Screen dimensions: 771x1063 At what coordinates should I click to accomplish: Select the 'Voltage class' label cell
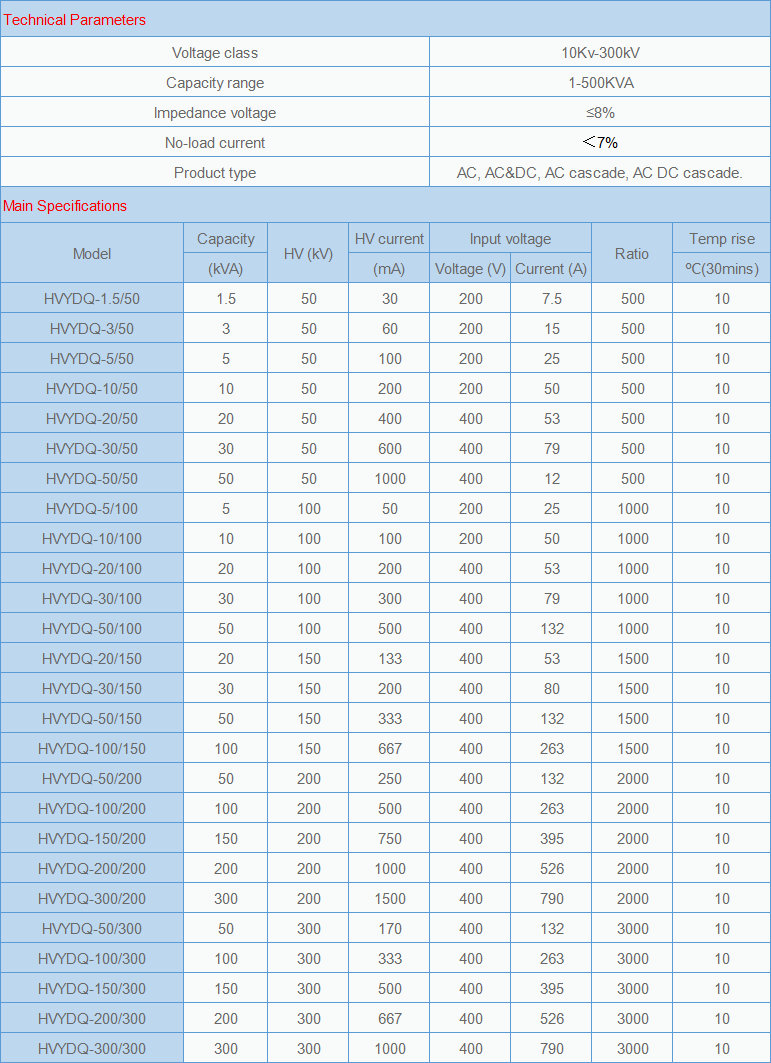[x=215, y=53]
